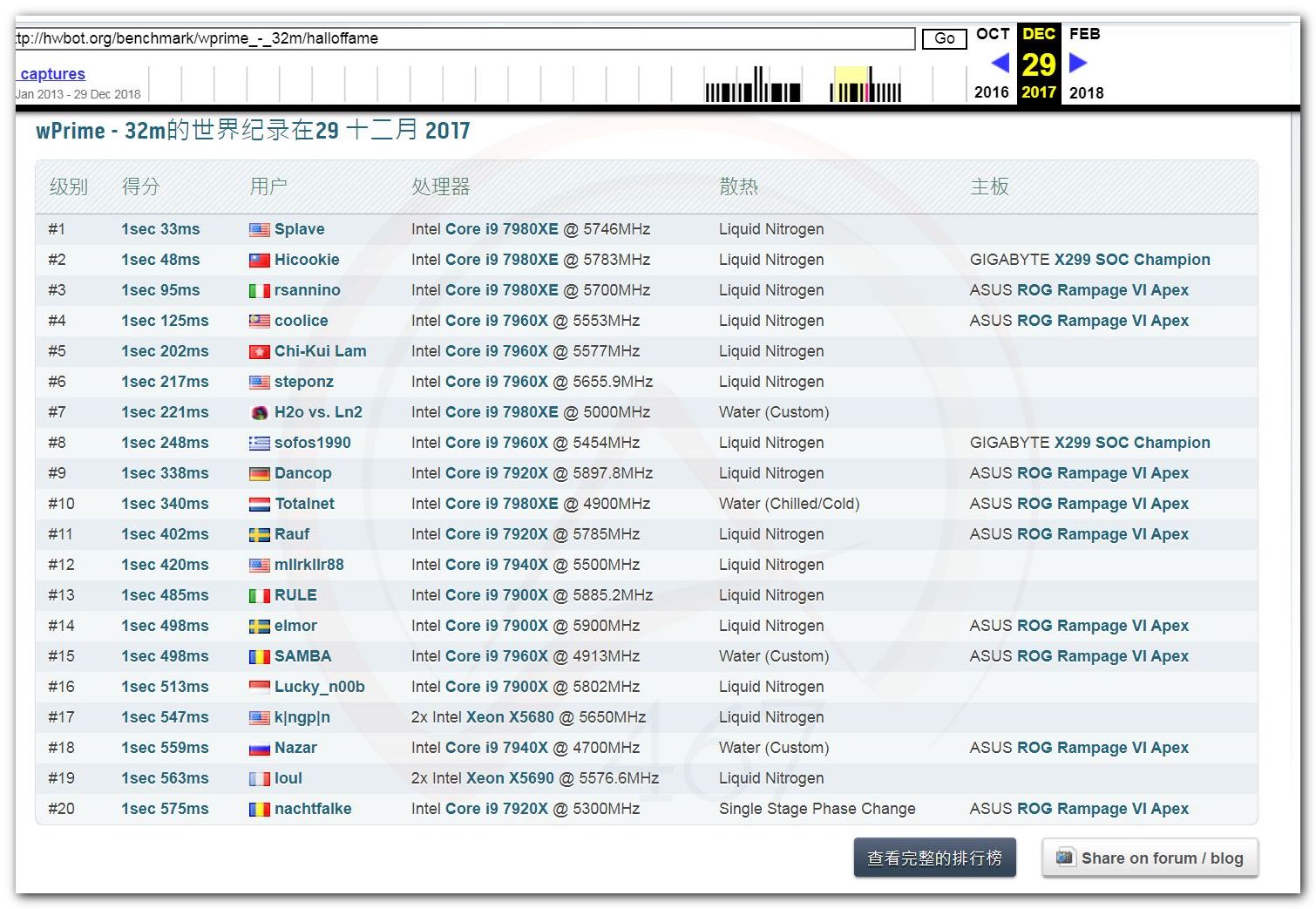Open Xeon X5680 processor link
This screenshot has height=909, width=1316.
pos(510,717)
